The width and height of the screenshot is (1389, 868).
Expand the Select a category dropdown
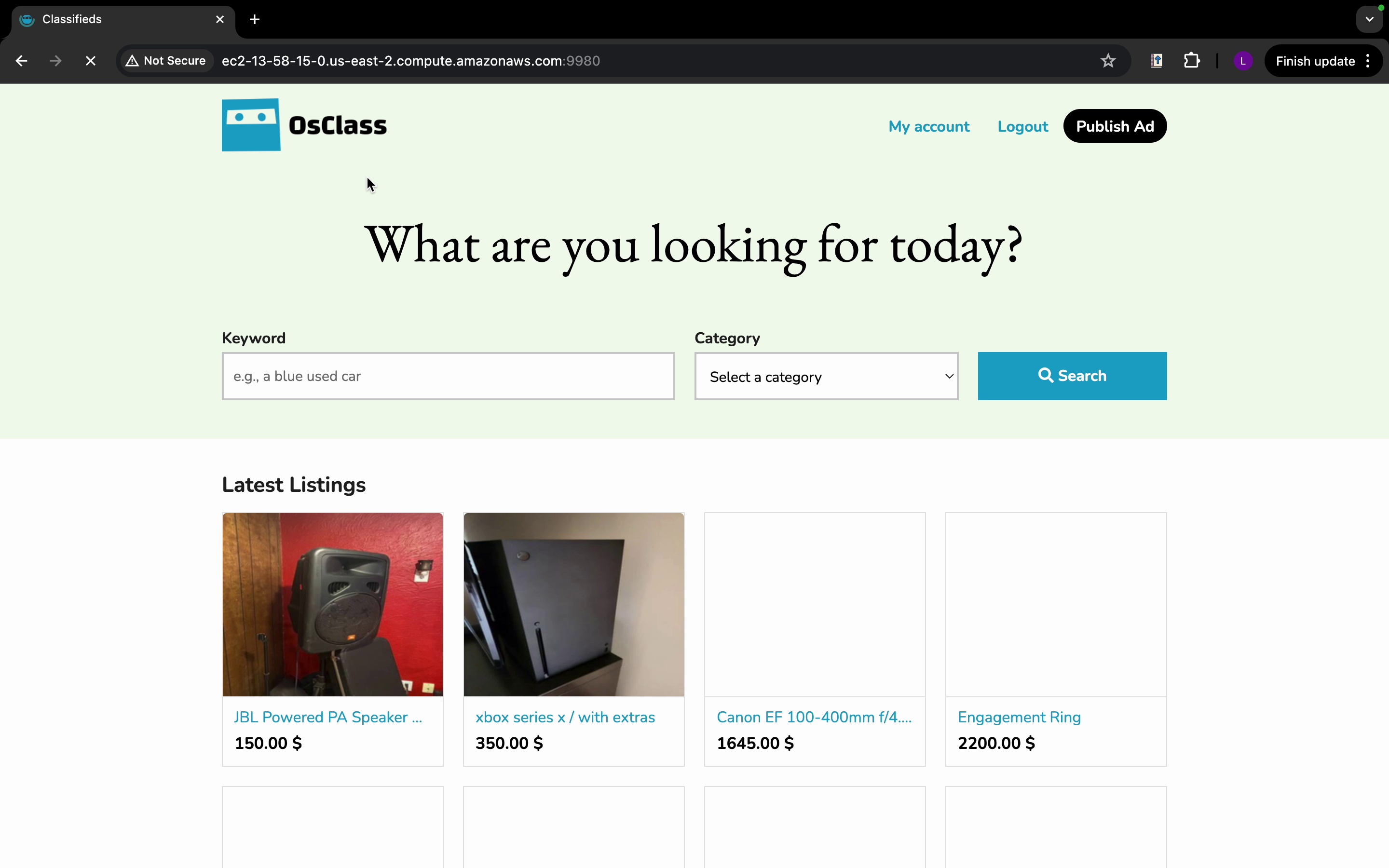[826, 377]
